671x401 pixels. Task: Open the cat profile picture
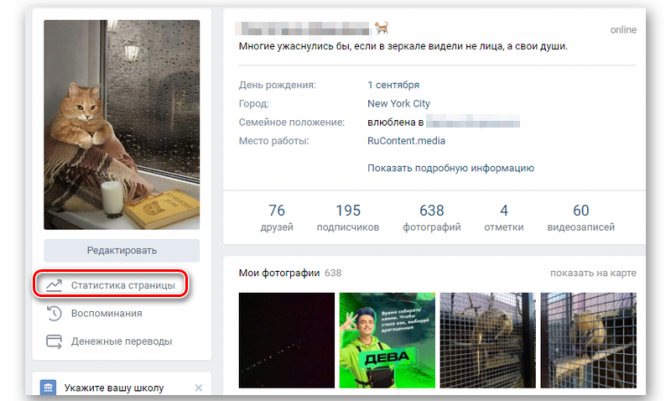click(x=122, y=125)
